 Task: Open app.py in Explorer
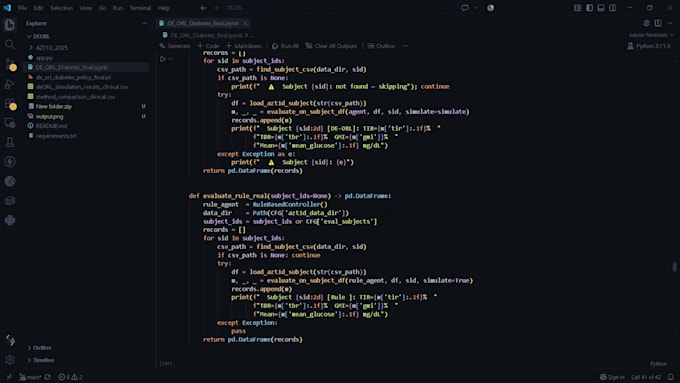click(44, 57)
